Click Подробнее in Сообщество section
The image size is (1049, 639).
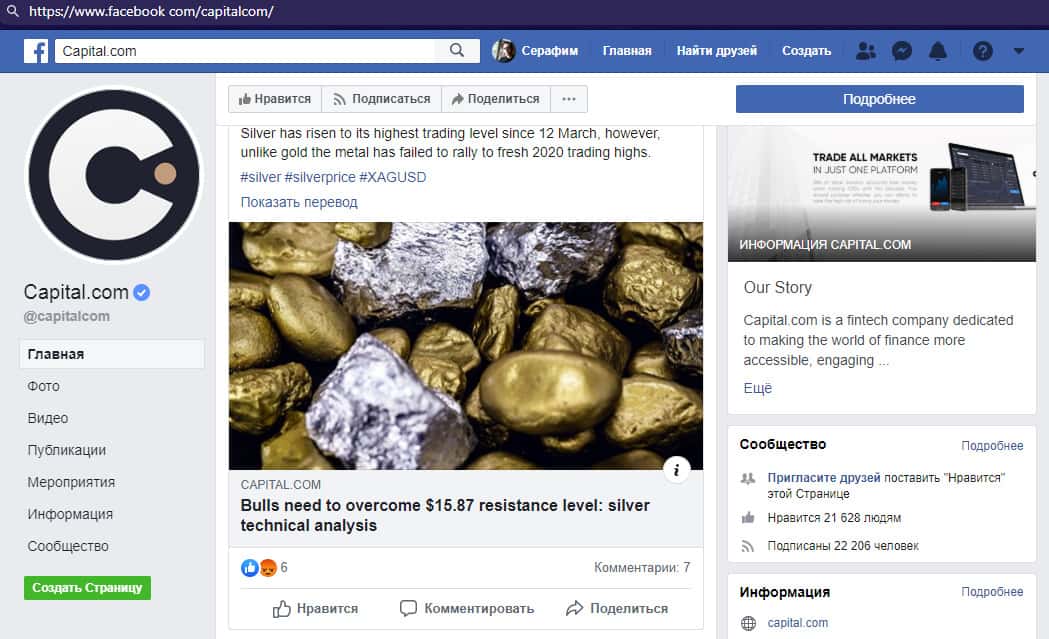tap(992, 446)
